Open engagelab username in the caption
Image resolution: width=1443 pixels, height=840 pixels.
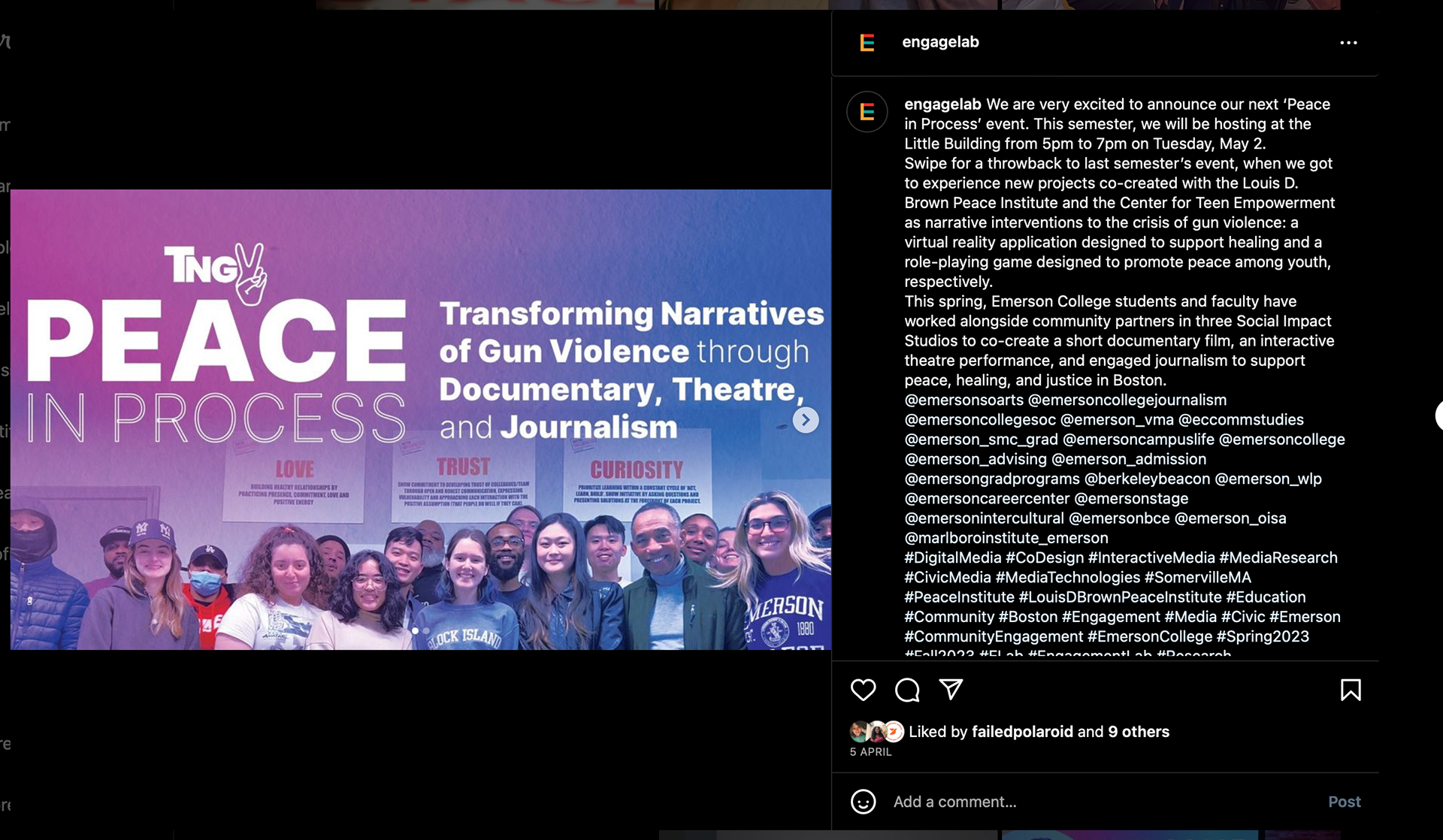(942, 104)
